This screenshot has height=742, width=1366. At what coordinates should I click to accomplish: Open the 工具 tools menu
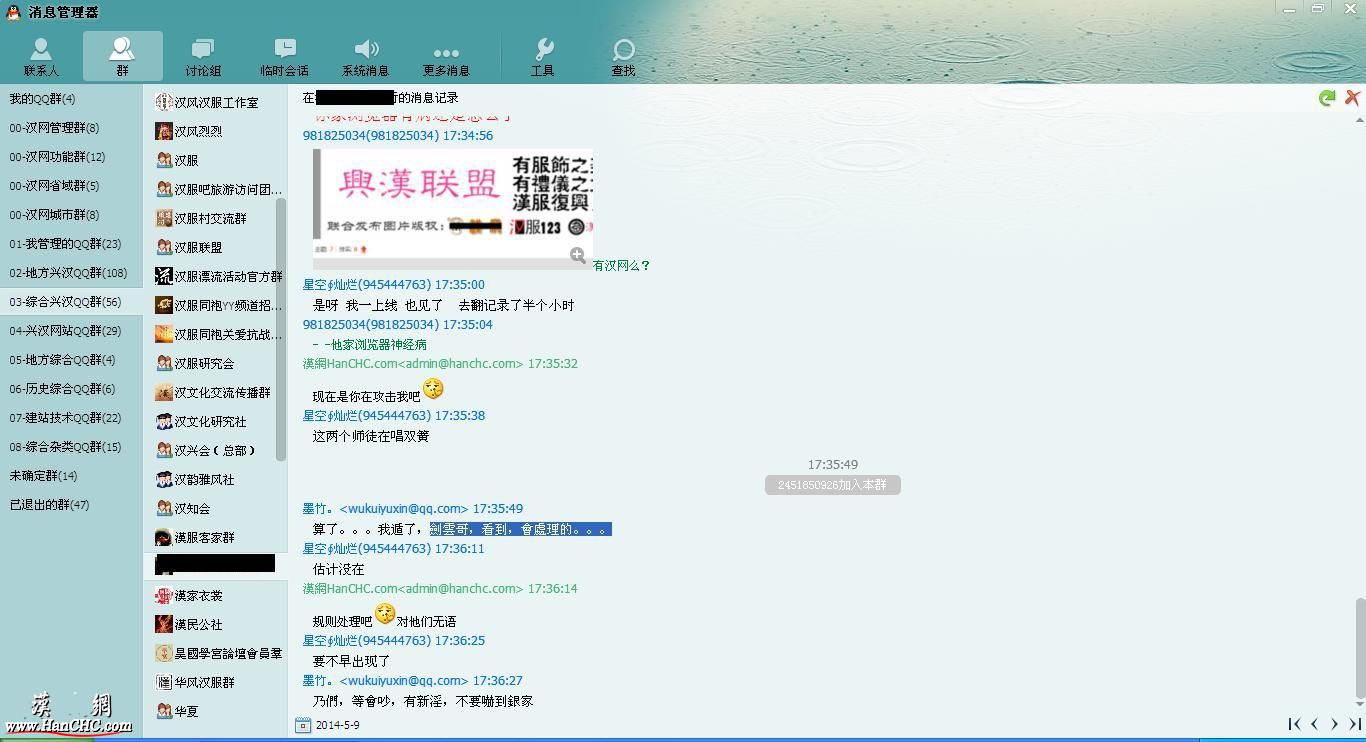[x=543, y=57]
